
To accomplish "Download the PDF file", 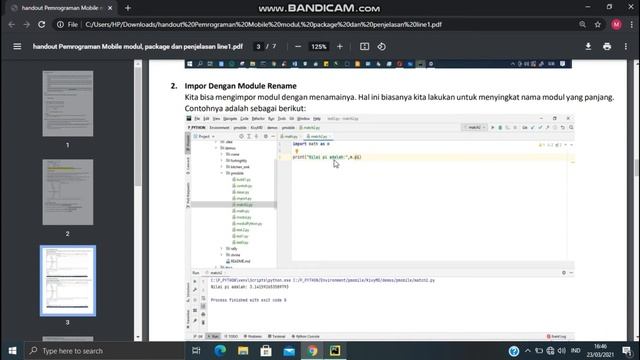I will 588,47.
